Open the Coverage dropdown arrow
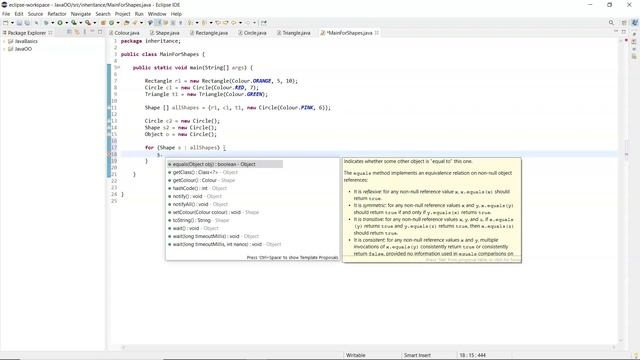 (x=80, y=23)
